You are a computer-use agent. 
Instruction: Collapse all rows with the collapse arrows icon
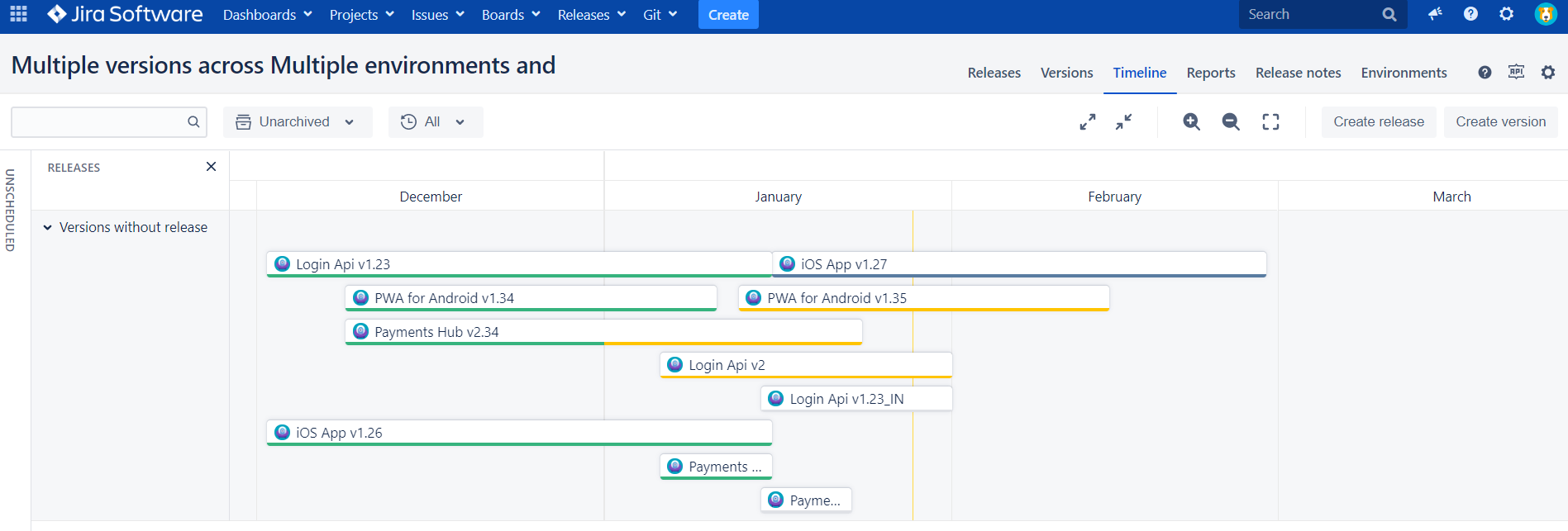tap(1124, 121)
